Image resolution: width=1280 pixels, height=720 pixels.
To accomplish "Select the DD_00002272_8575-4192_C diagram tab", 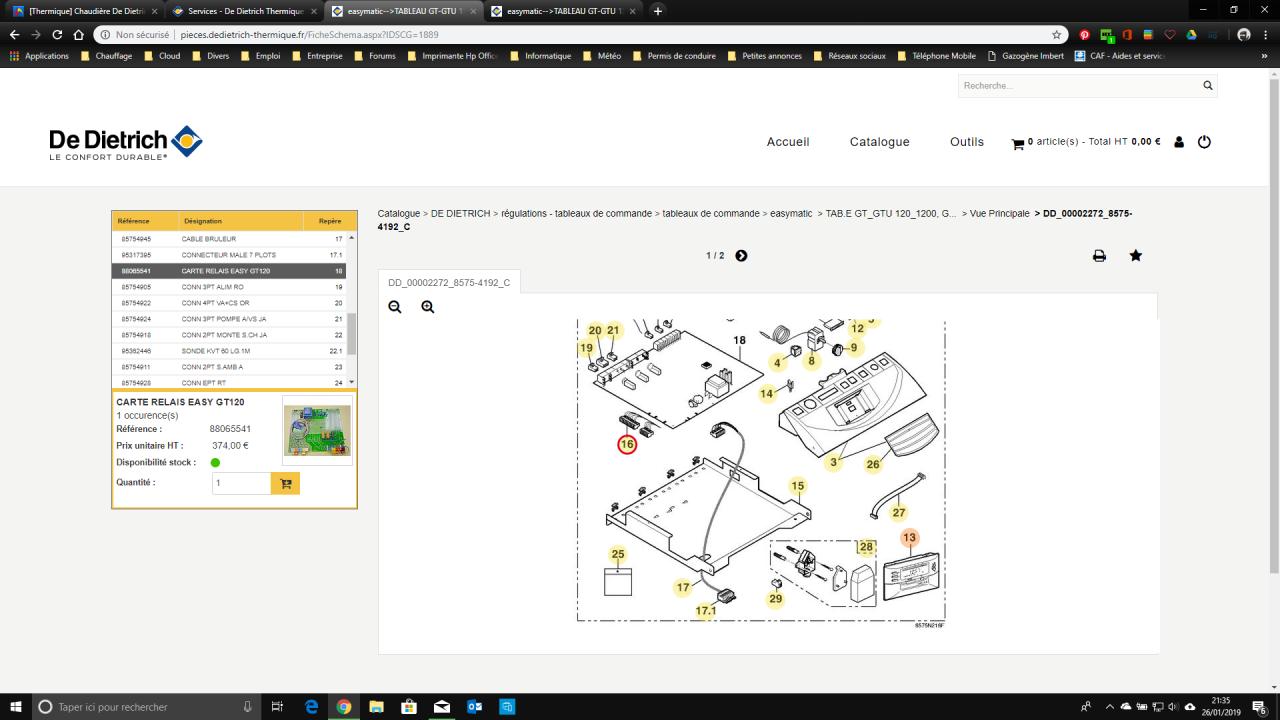I will [x=449, y=283].
